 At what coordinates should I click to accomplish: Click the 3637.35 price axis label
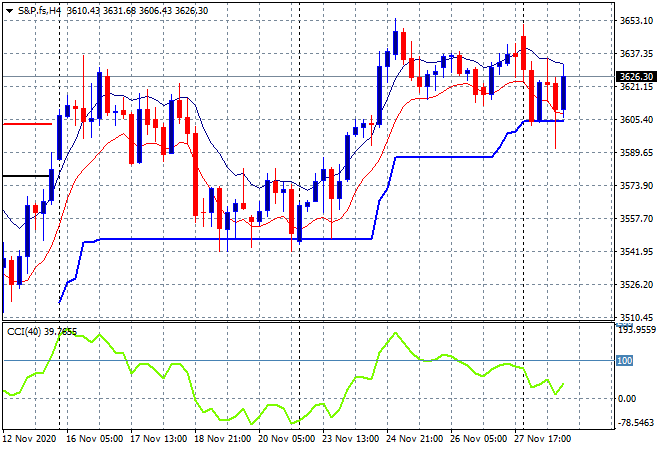click(636, 53)
